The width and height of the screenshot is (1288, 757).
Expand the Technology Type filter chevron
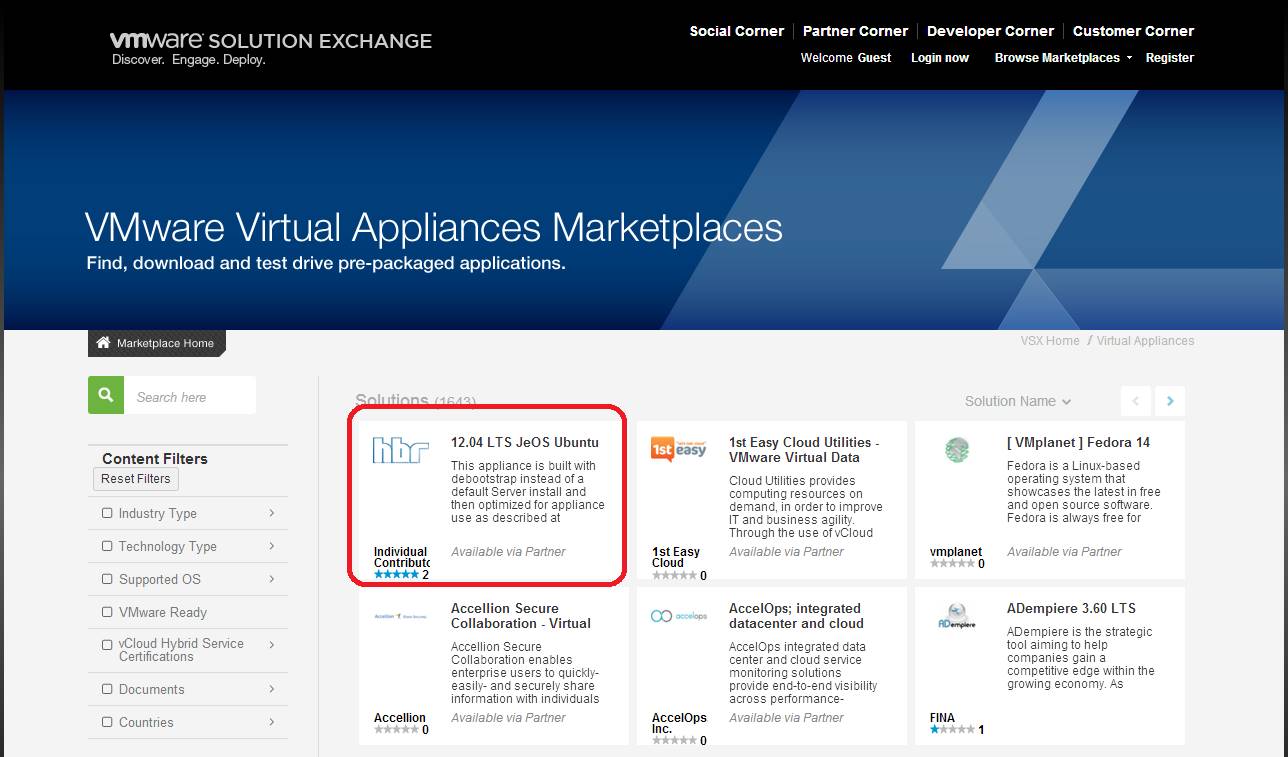[x=272, y=546]
